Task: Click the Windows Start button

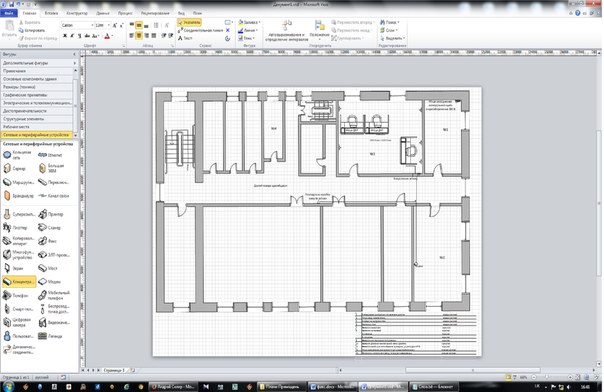Action: (7, 386)
